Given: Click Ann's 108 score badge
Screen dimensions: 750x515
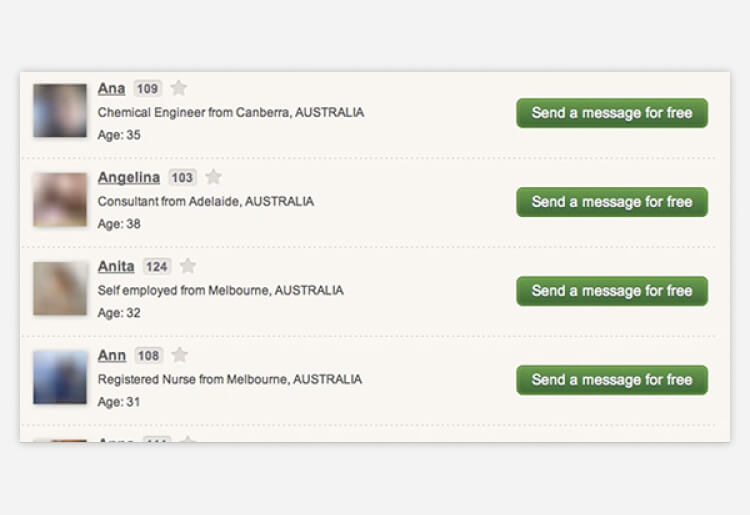Looking at the screenshot, I should (148, 355).
